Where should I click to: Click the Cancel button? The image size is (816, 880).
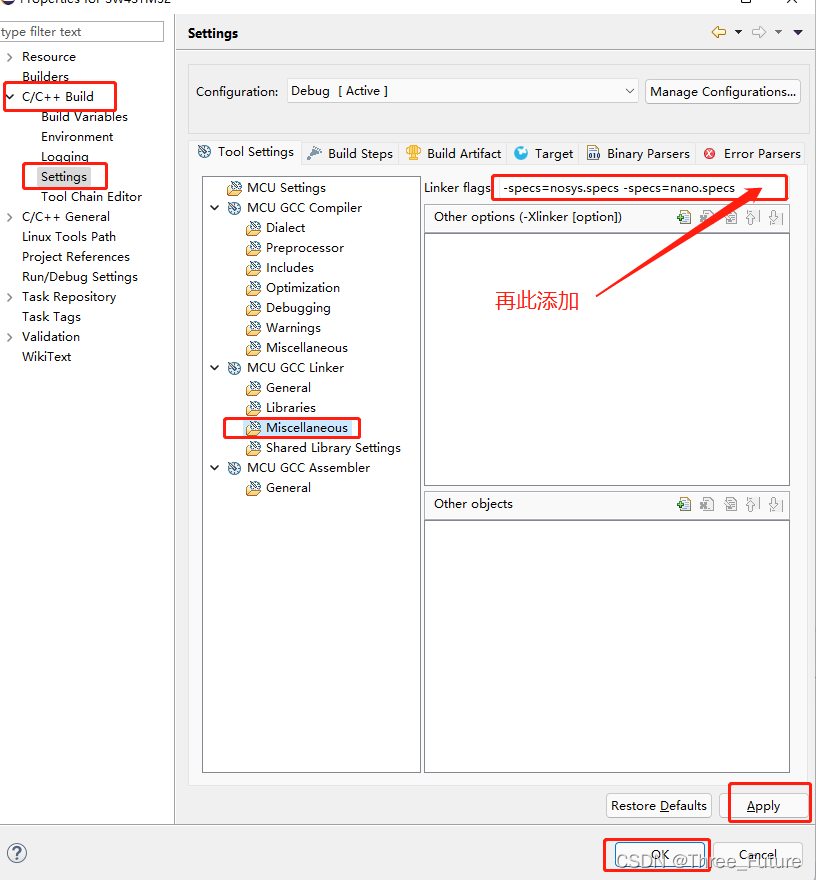click(x=758, y=855)
